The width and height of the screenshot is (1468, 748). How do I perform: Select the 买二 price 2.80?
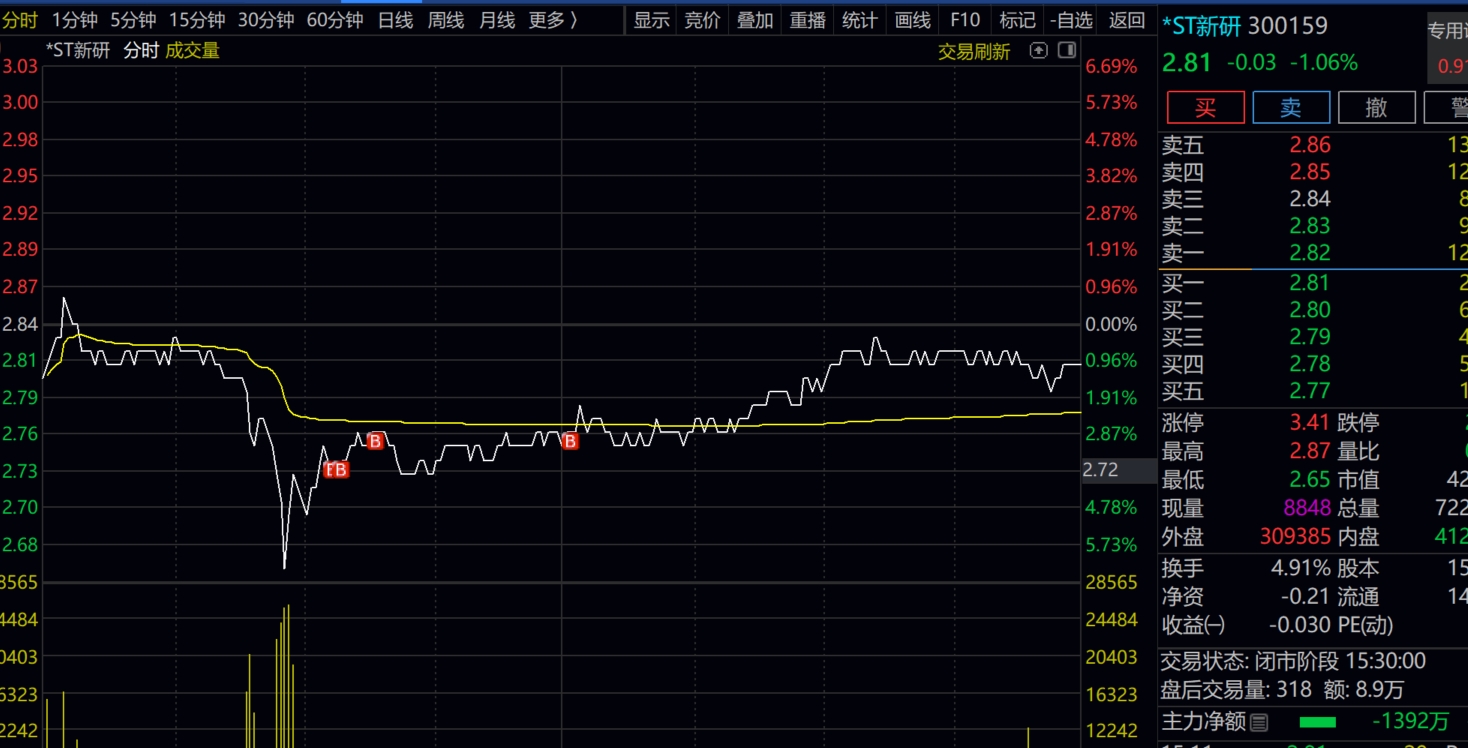[x=1310, y=310]
